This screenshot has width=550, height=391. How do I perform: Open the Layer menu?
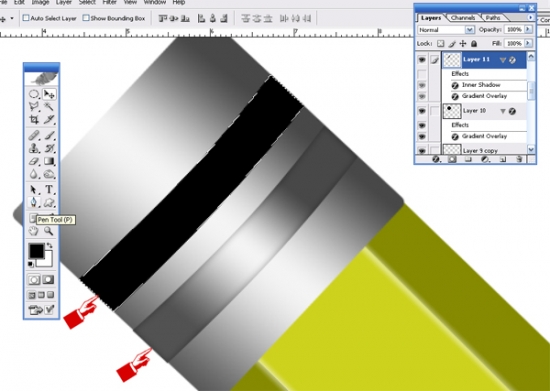coord(63,2)
